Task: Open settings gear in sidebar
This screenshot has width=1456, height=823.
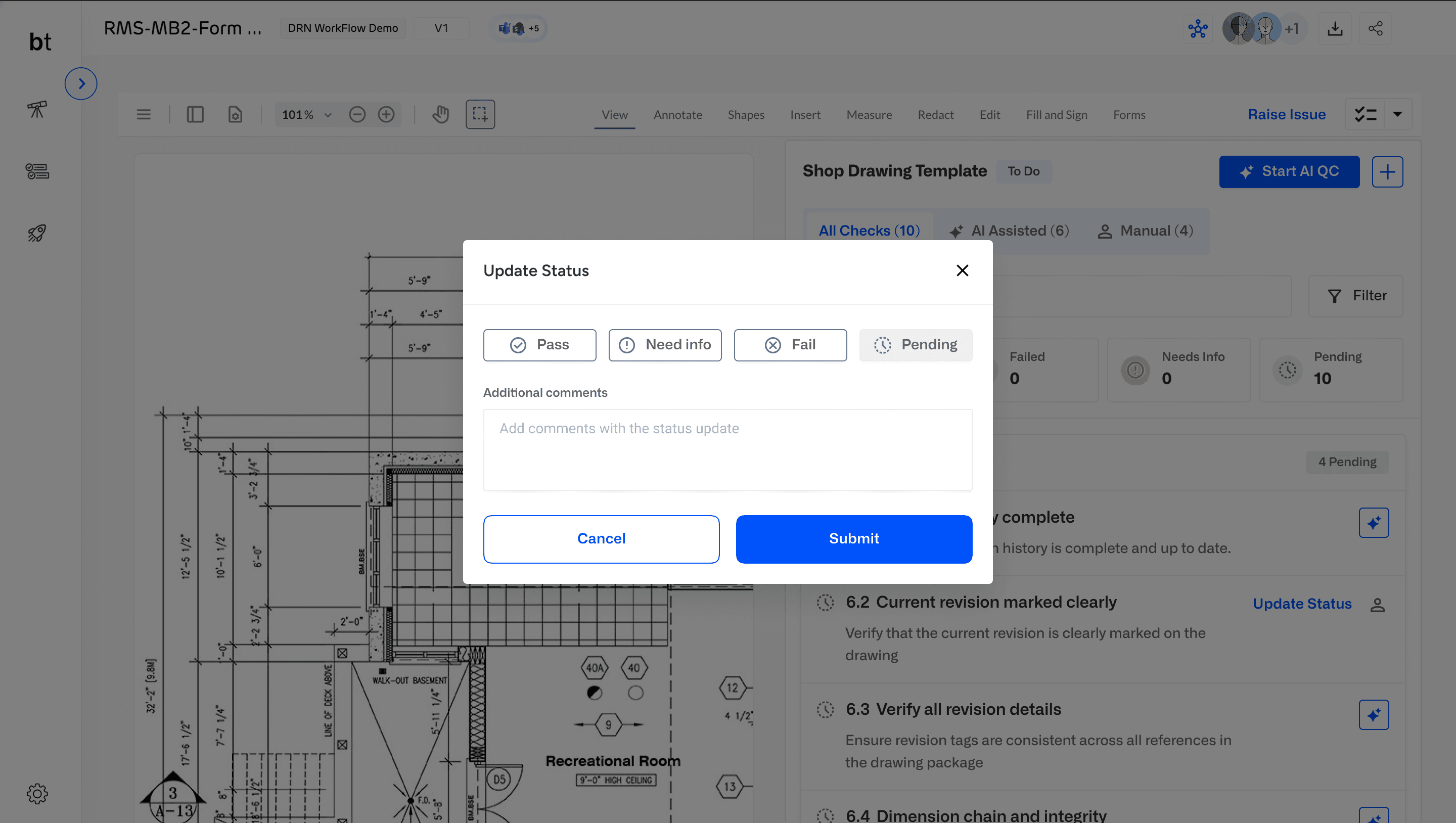Action: click(37, 794)
